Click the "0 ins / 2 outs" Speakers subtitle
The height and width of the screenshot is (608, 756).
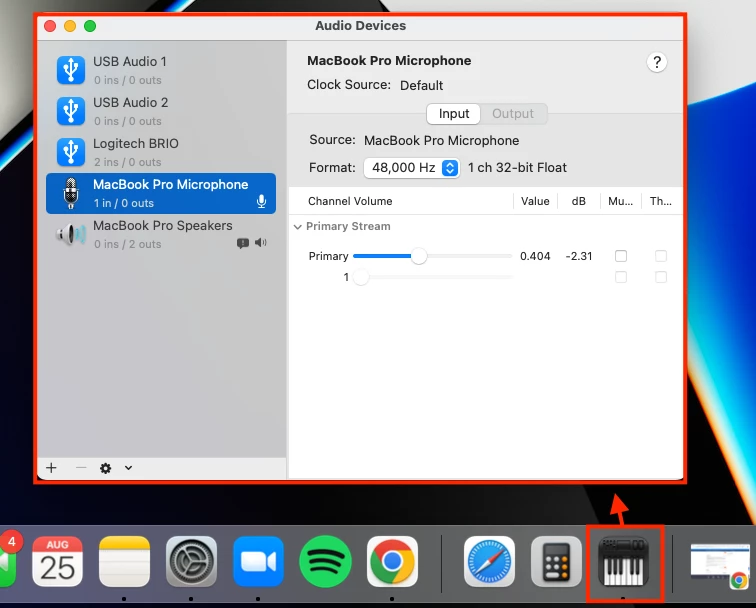[x=128, y=244]
